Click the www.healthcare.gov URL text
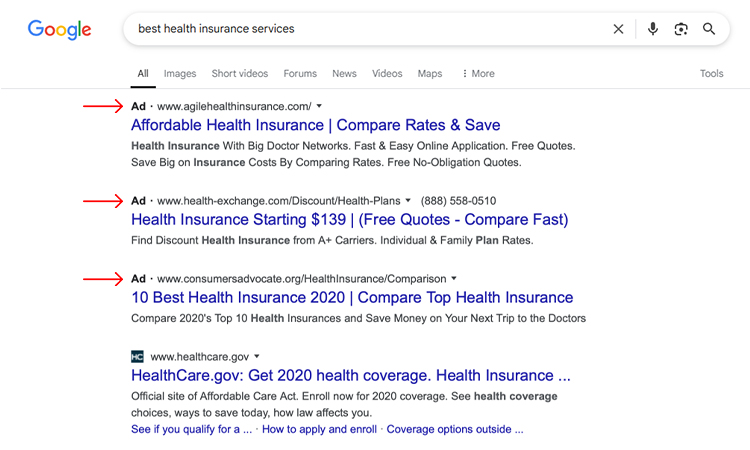 click(x=200, y=357)
